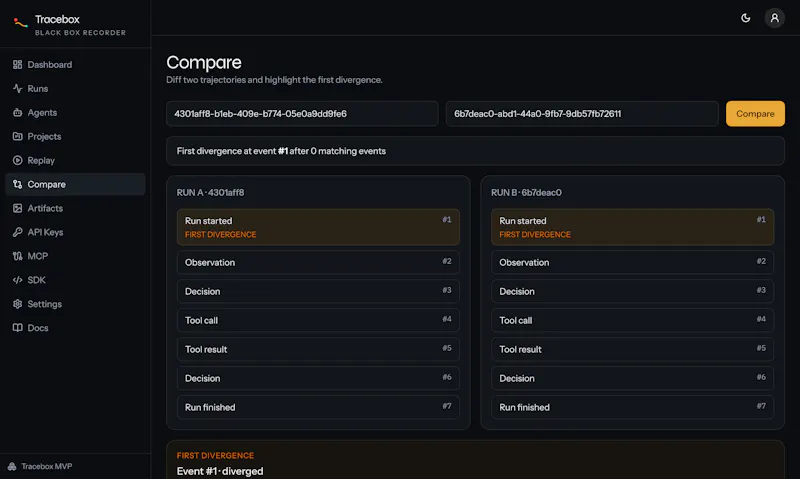Screen dimensions: 800x479
Task: Click the 'Diff two trajectories' subtitle text
Action: click(x=274, y=80)
